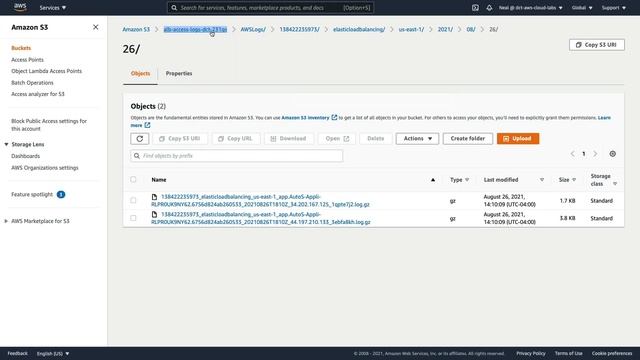Image resolution: width=640 pixels, height=360 pixels.
Task: Open external link icon beside Learn more
Action: tap(147, 125)
